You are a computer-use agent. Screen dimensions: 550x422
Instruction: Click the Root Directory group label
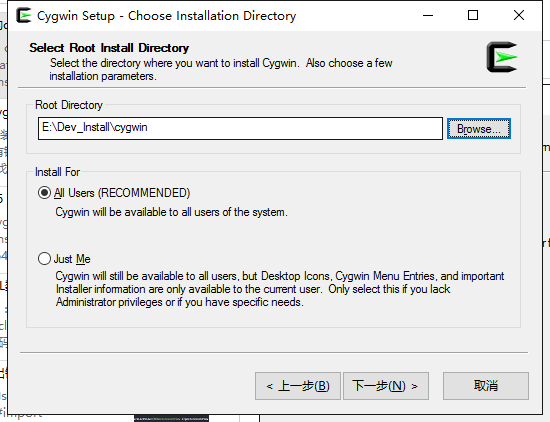(x=69, y=105)
